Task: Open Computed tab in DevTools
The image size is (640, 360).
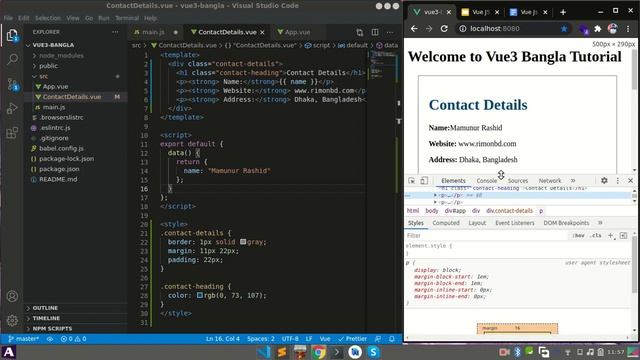Action: click(446, 223)
